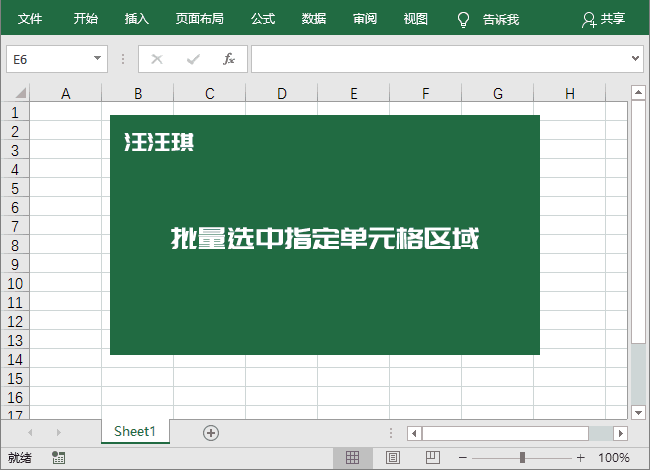The width and height of the screenshot is (650, 470).
Task: Click the 批量选中指定单元格区域 title text
Action: click(325, 238)
